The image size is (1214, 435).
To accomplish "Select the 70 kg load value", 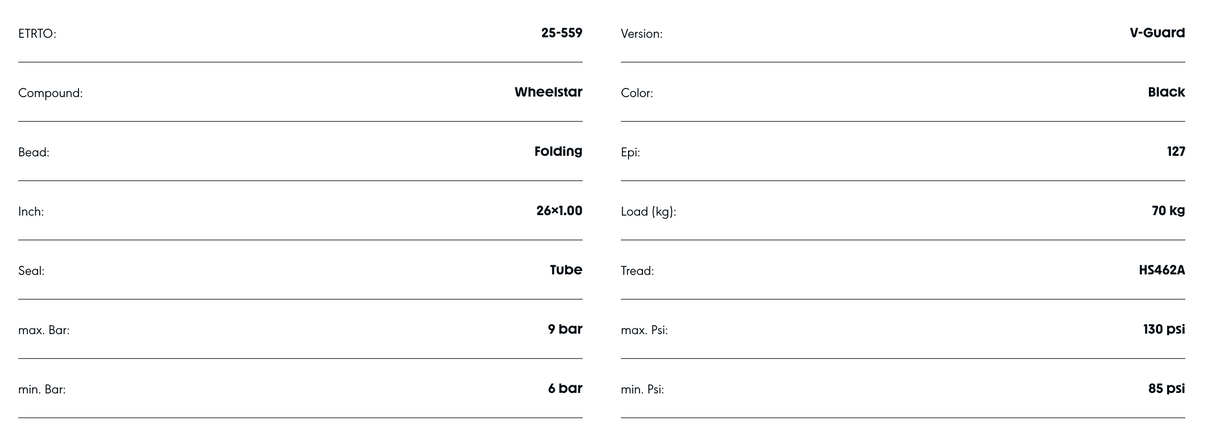I will (1168, 211).
